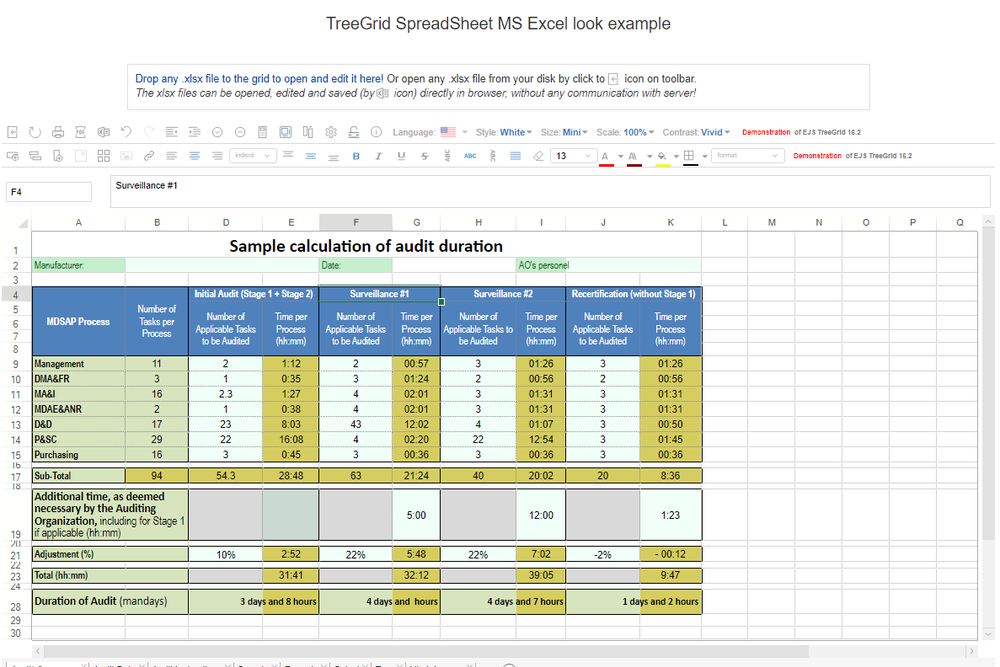Viewport: 1000px width, 667px height.
Task: Toggle text wrap lines icon
Action: (515, 156)
